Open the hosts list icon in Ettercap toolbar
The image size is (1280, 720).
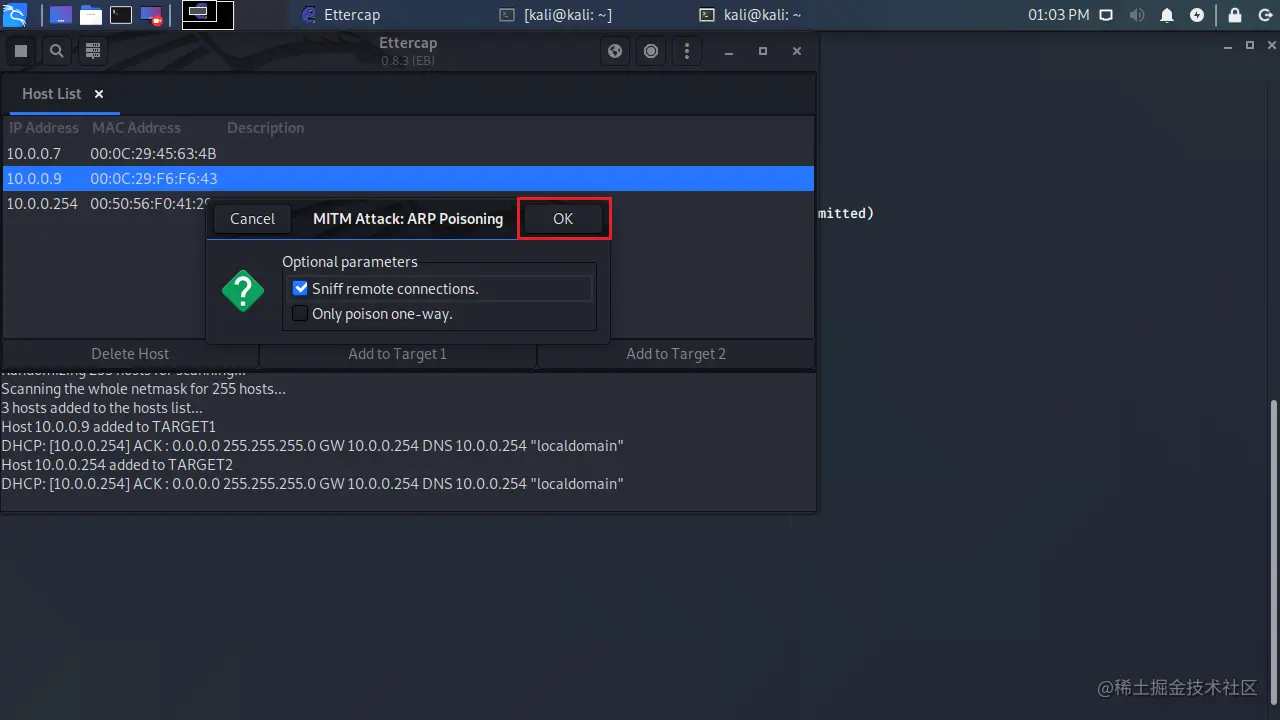pyautogui.click(x=93, y=51)
